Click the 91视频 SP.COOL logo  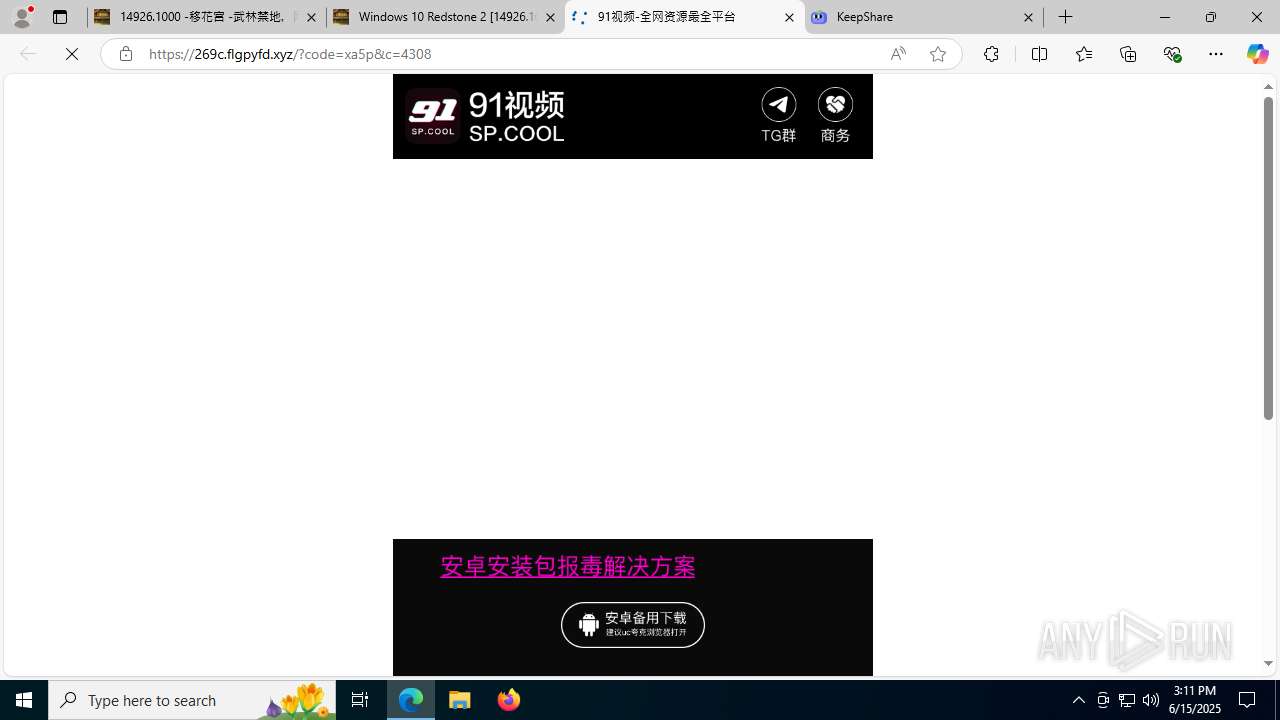pyautogui.click(x=486, y=116)
